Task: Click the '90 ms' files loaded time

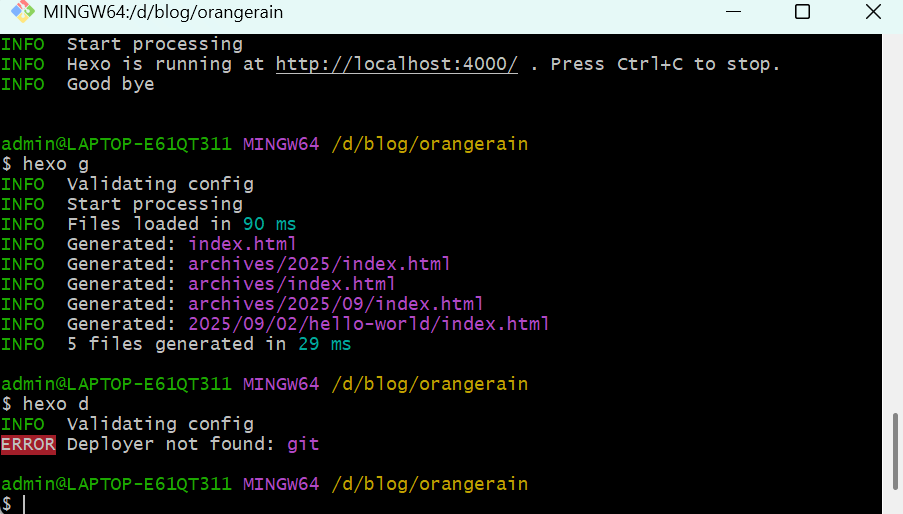Action: [270, 224]
